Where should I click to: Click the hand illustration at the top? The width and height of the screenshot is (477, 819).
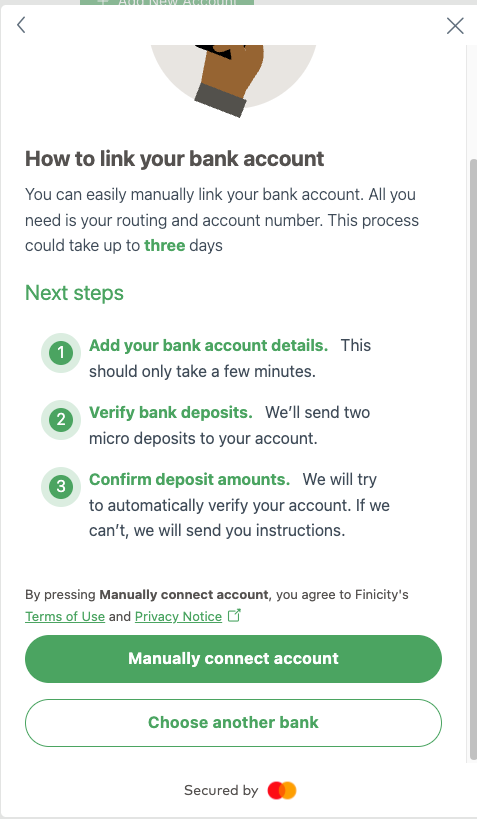(x=230, y=78)
